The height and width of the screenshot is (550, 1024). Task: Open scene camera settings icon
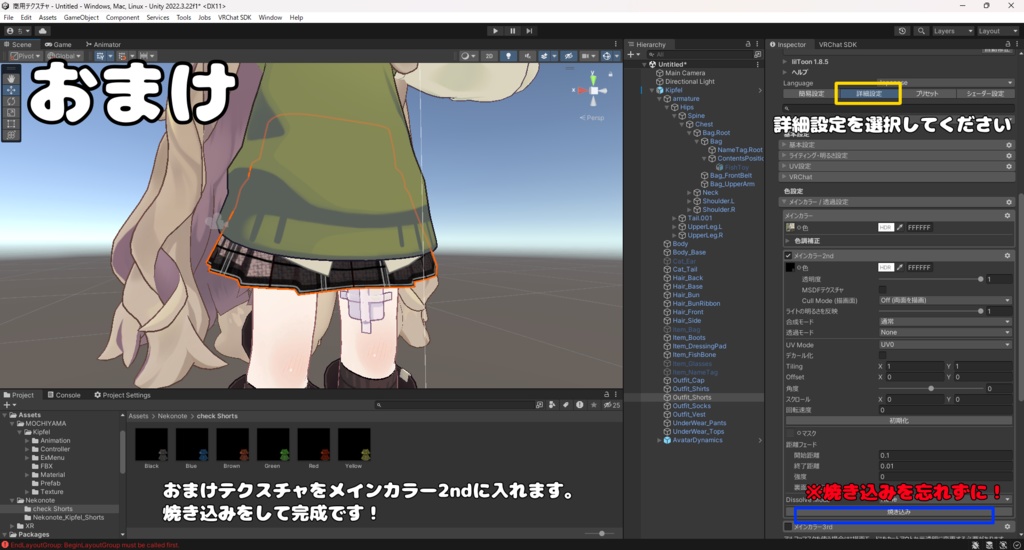[x=587, y=56]
